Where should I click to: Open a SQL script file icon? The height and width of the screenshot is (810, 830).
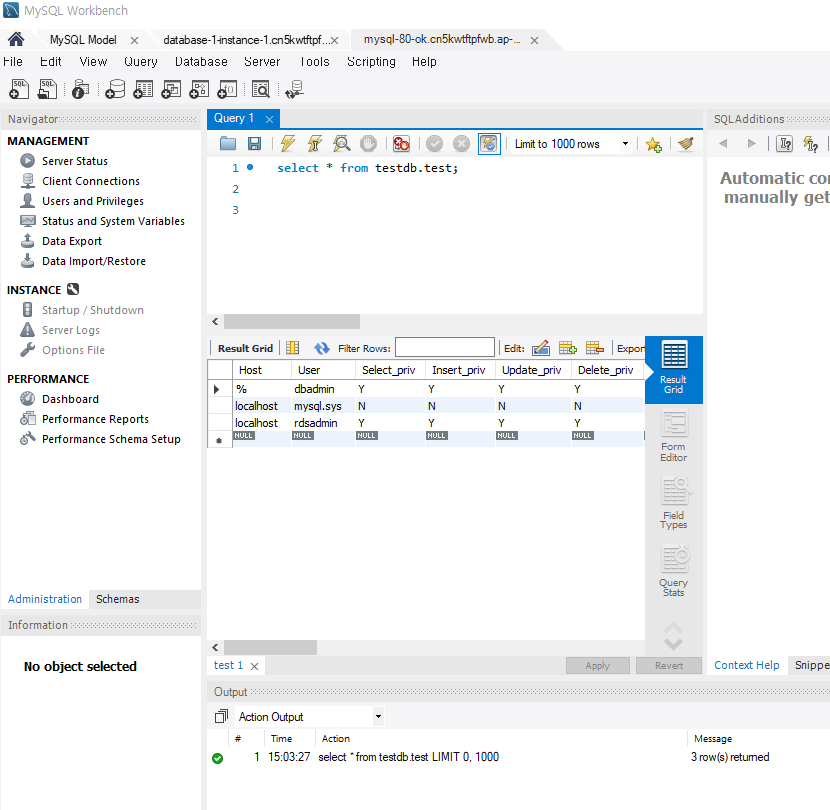47,89
